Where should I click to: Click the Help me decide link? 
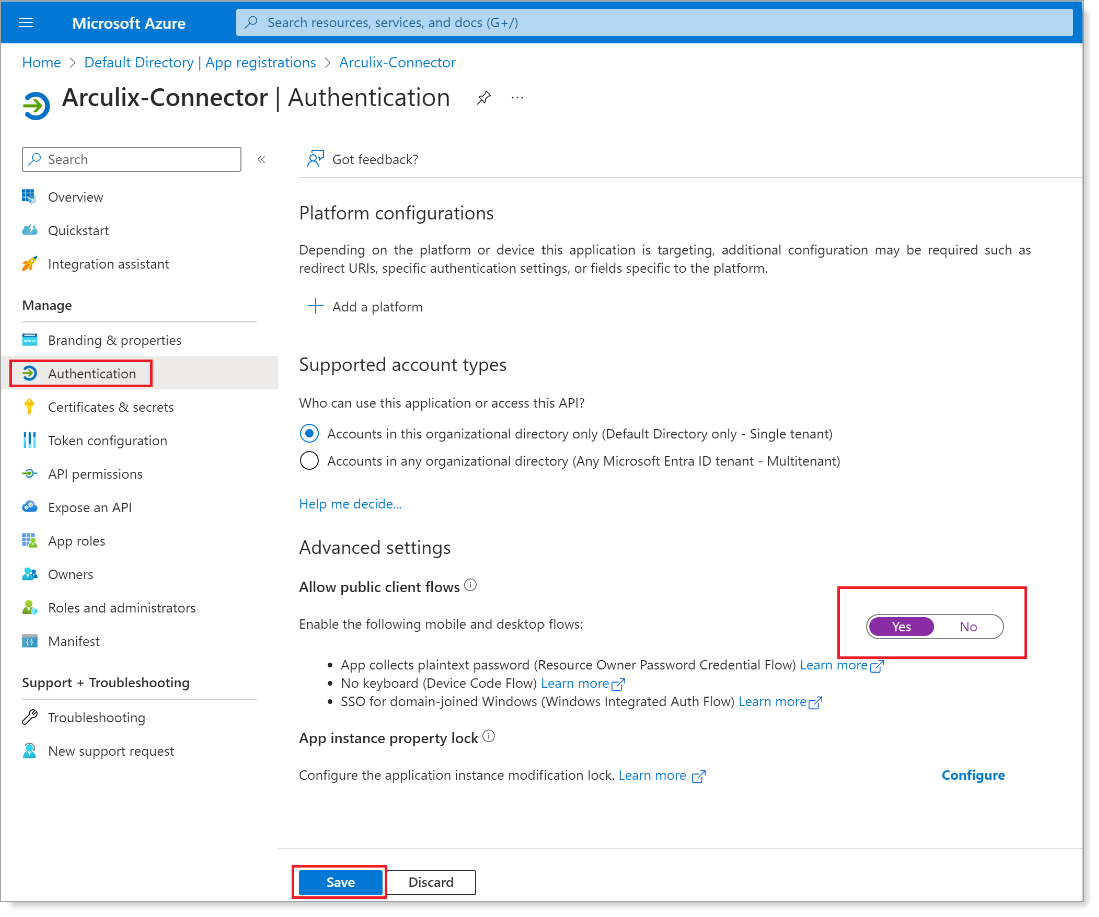click(350, 503)
